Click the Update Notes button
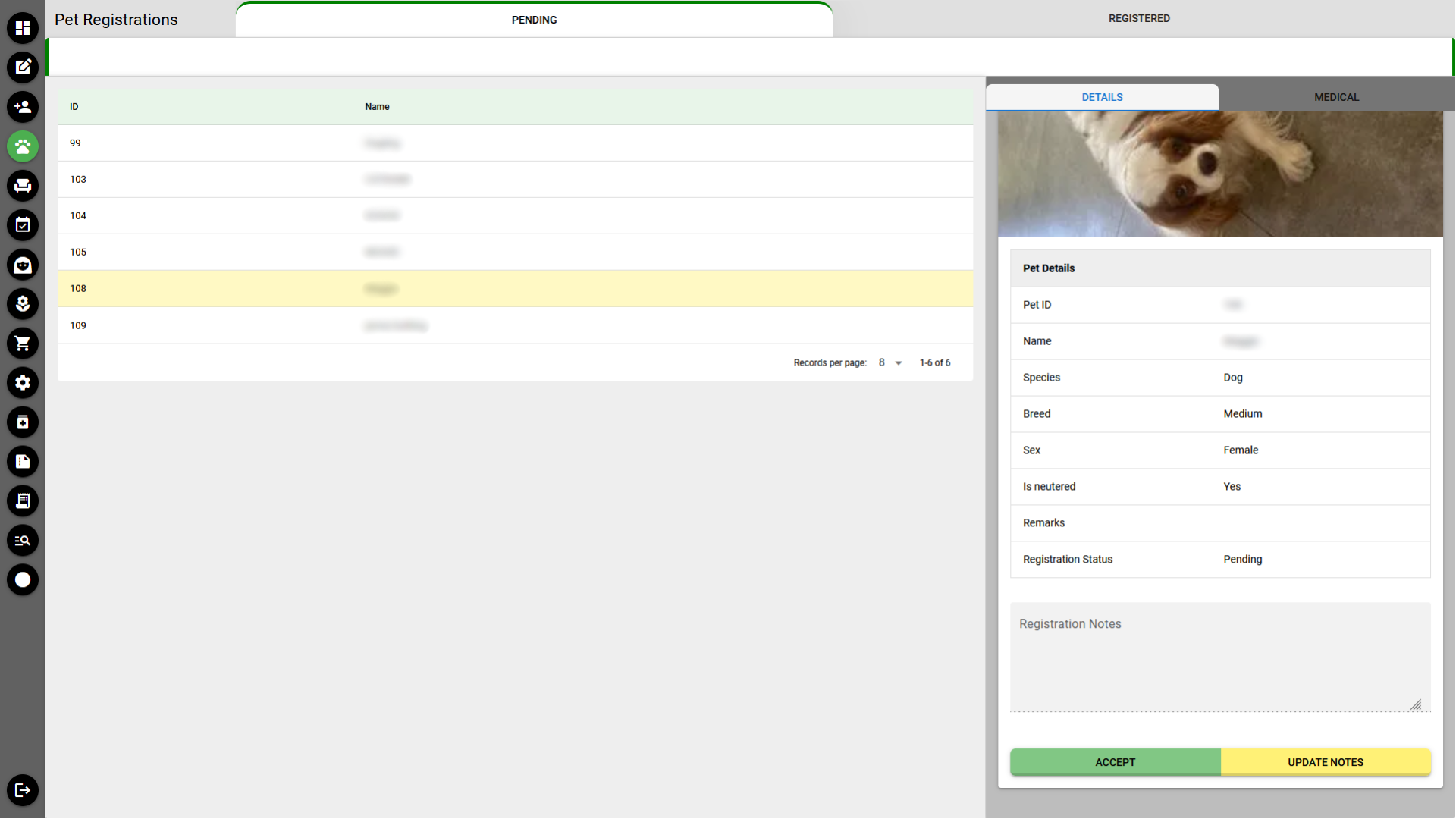 [1325, 762]
